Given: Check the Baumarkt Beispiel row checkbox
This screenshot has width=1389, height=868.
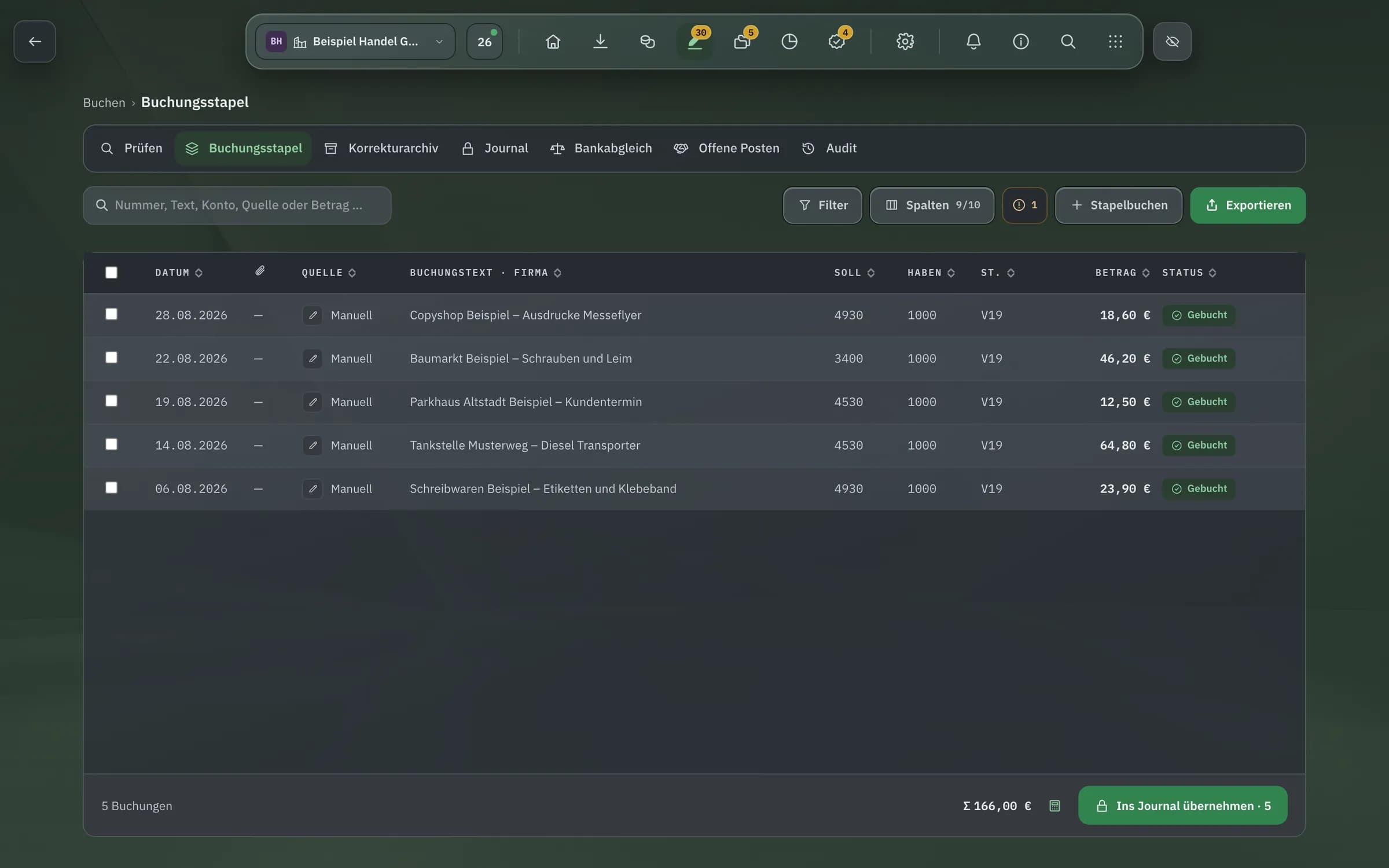Looking at the screenshot, I should coord(111,358).
